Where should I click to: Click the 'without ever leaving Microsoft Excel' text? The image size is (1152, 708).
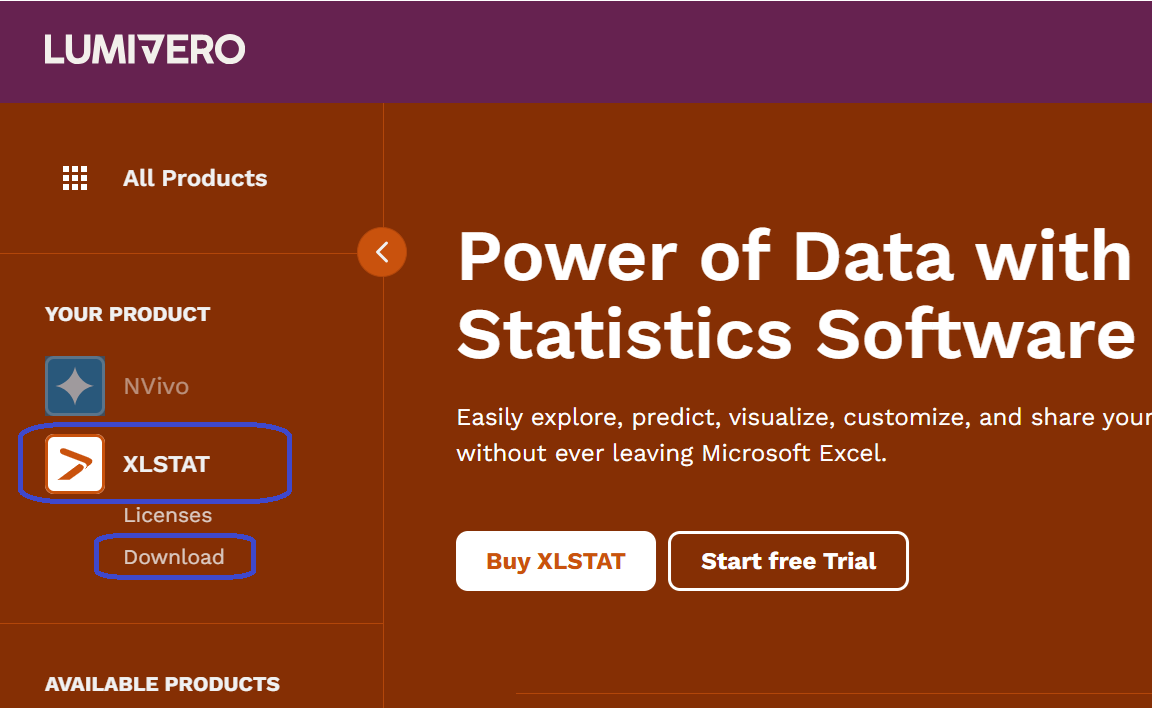[671, 453]
